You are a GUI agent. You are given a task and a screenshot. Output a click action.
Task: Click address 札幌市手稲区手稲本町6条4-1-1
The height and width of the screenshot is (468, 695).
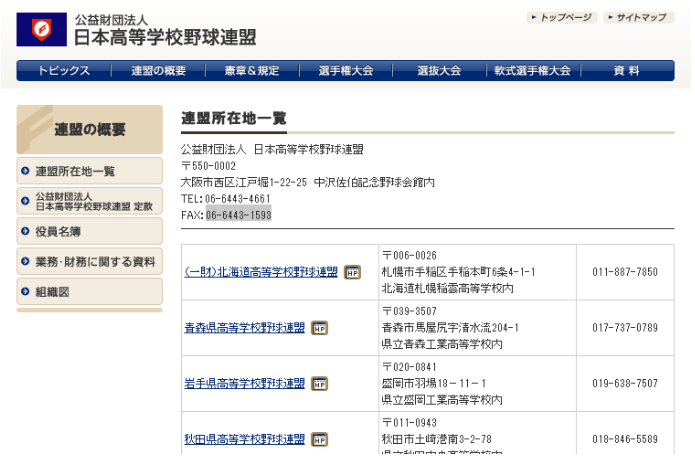pyautogui.click(x=459, y=272)
